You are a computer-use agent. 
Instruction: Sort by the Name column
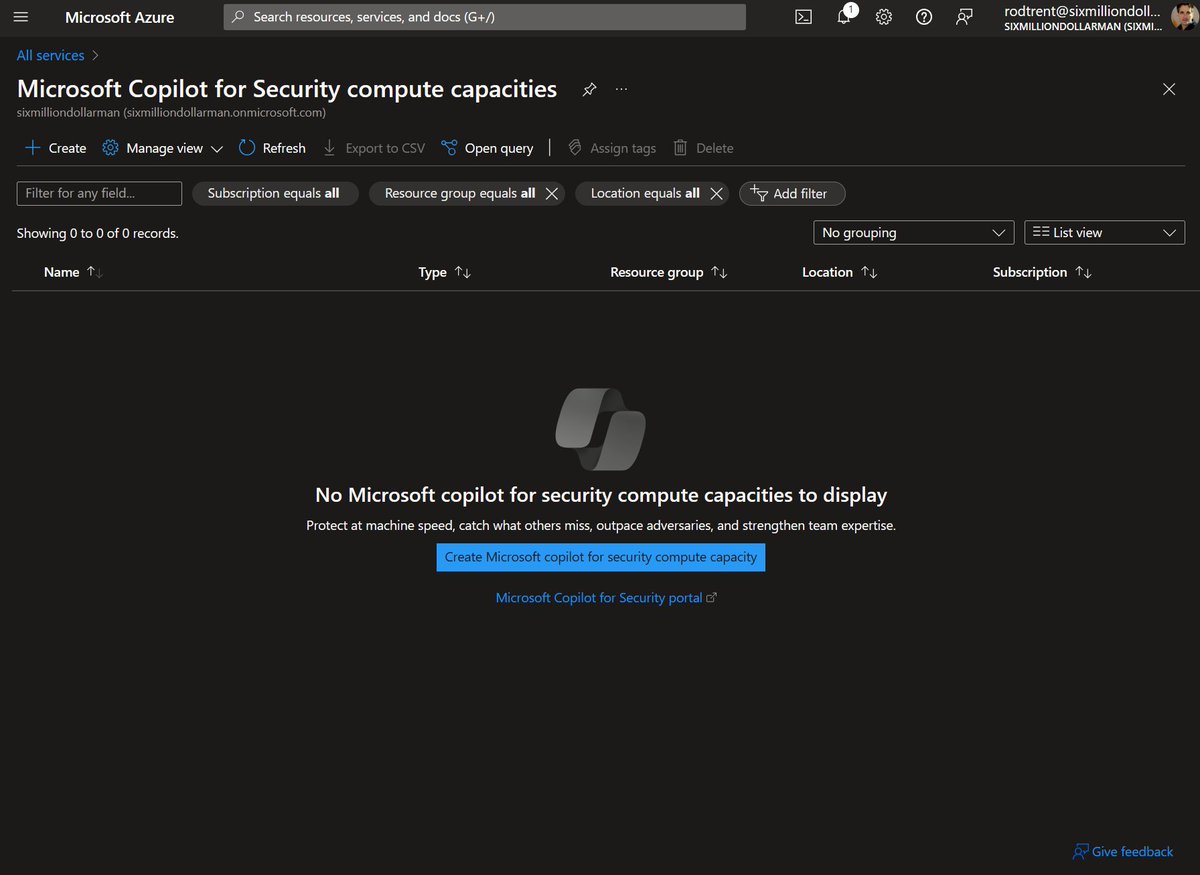point(73,272)
